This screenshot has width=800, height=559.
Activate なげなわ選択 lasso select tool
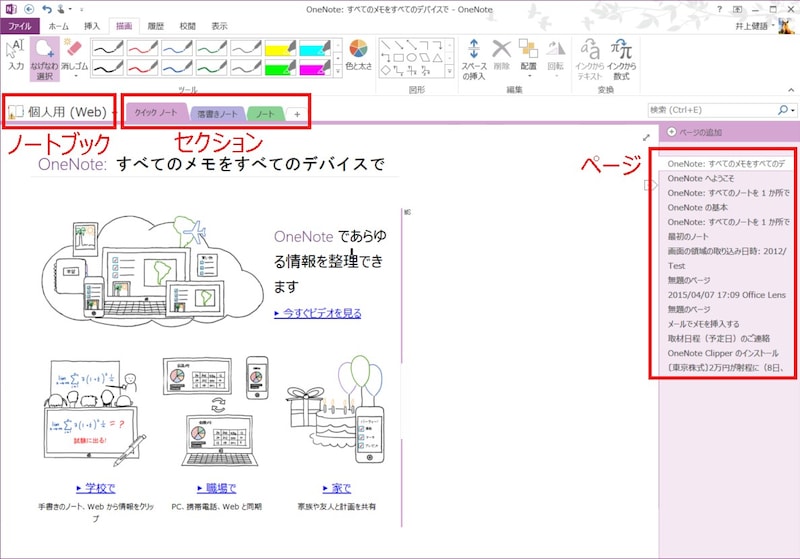click(44, 60)
